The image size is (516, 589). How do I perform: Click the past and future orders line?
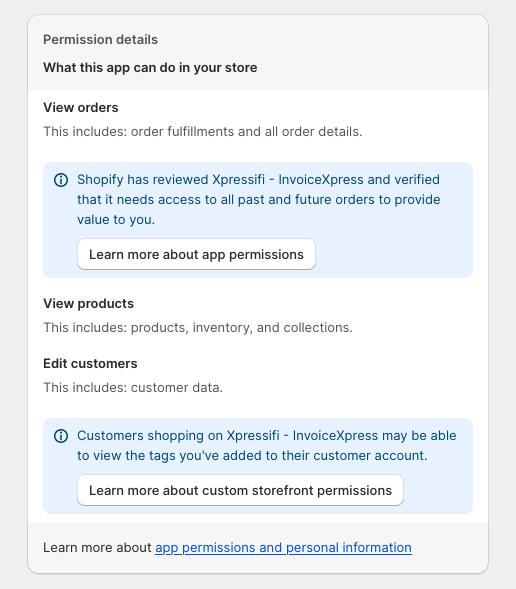[259, 199]
